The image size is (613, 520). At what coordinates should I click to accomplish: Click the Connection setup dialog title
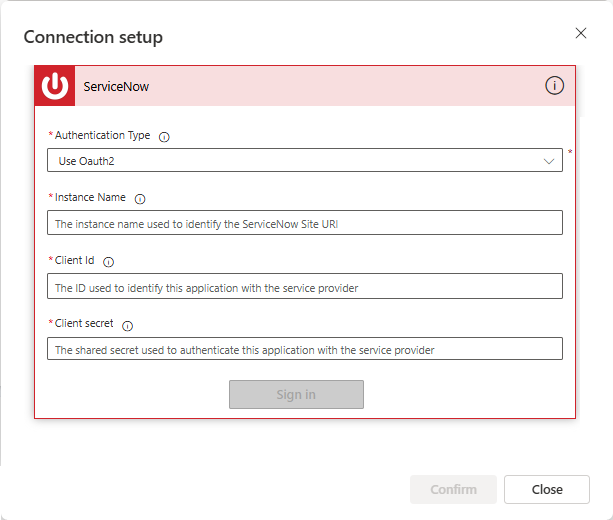click(x=93, y=37)
